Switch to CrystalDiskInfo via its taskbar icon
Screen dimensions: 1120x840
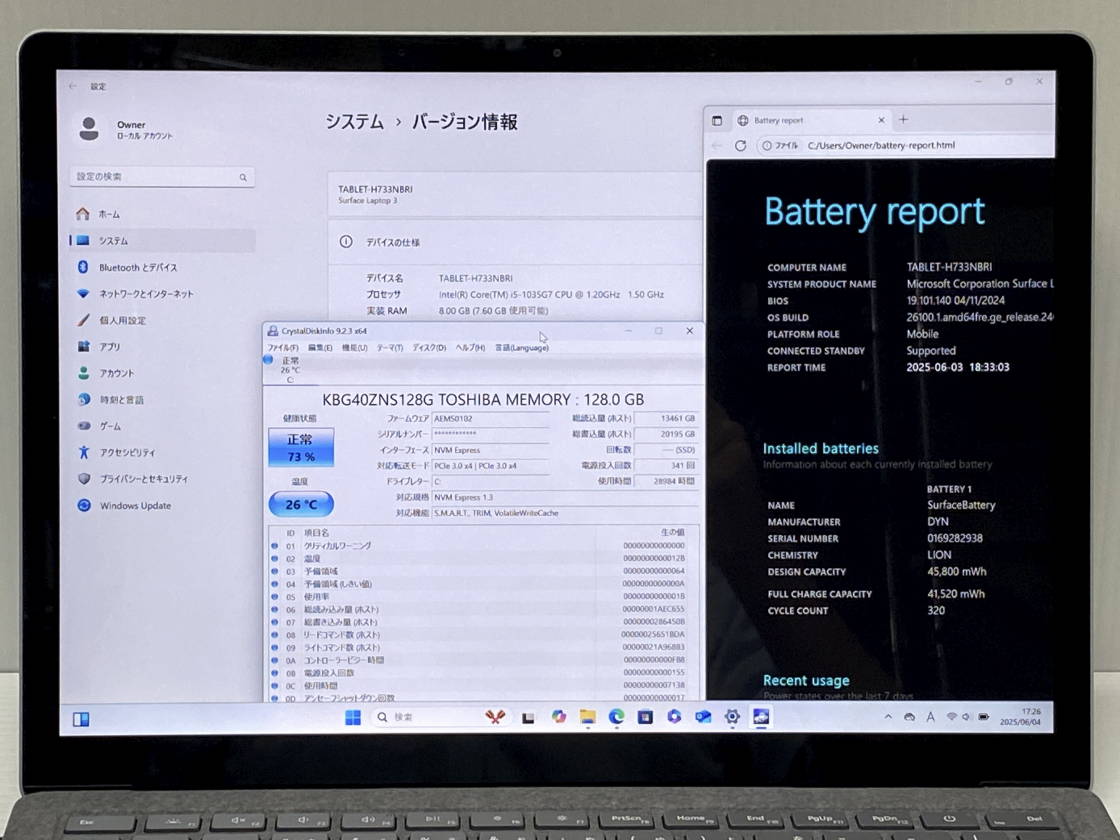point(761,716)
